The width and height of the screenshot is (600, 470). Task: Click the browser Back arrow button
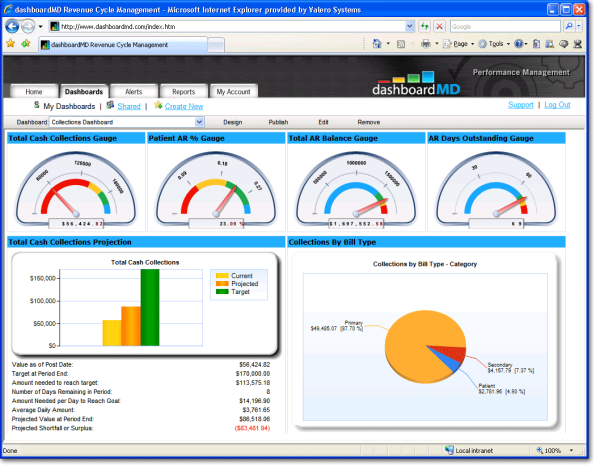pyautogui.click(x=13, y=26)
